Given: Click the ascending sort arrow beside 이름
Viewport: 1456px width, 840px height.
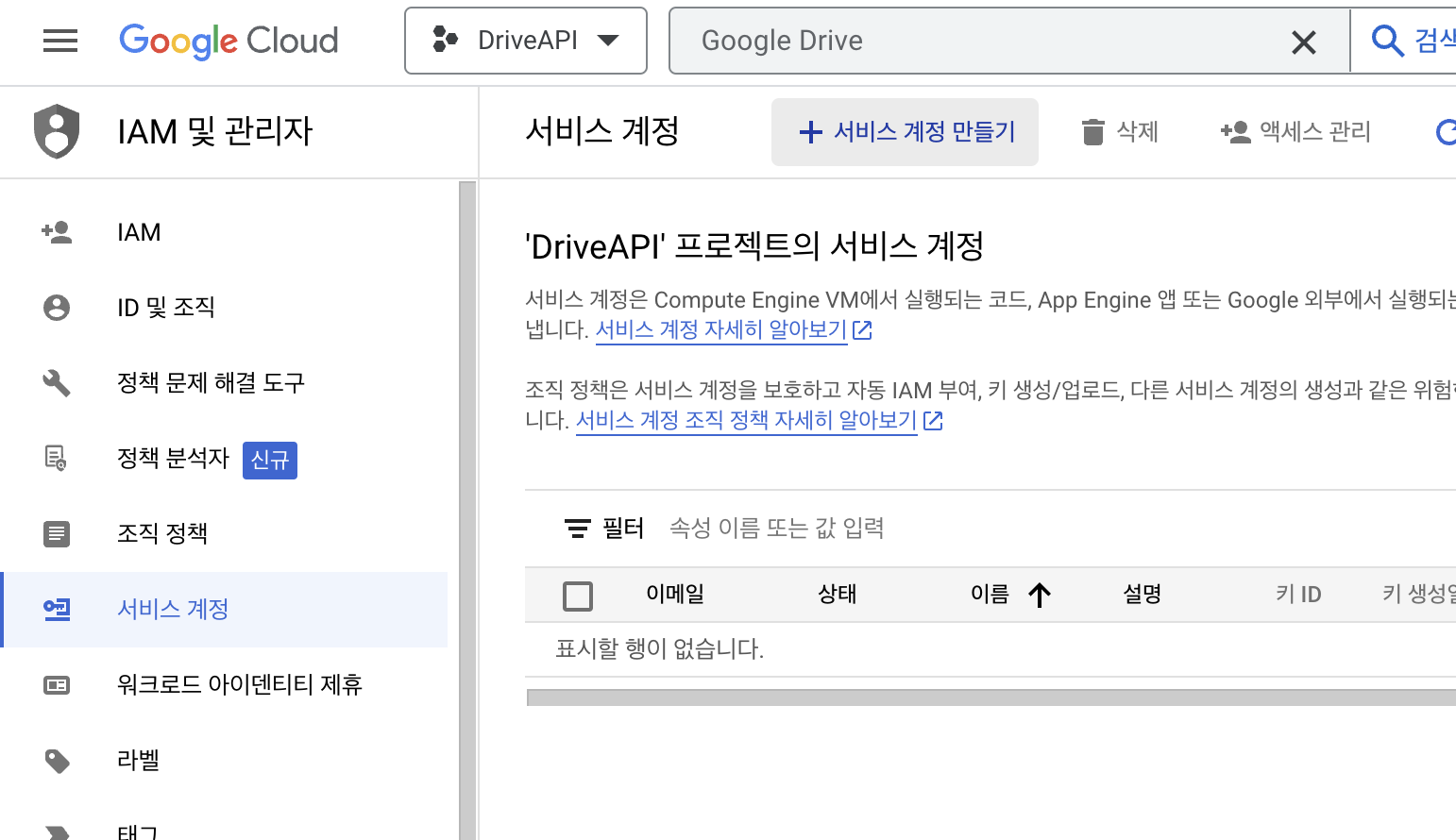Looking at the screenshot, I should click(x=1040, y=595).
